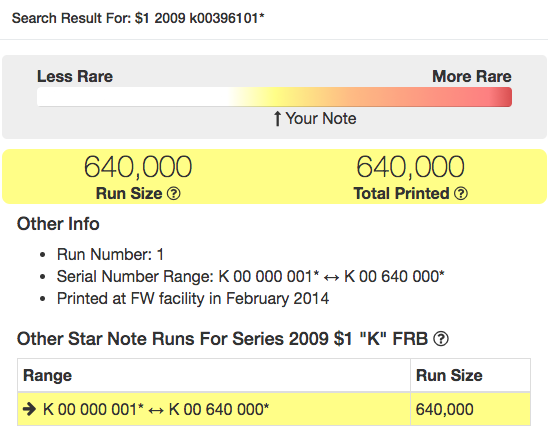This screenshot has height=437, width=548.
Task: Select the K 00 000 001* range row
Action: [x=274, y=409]
